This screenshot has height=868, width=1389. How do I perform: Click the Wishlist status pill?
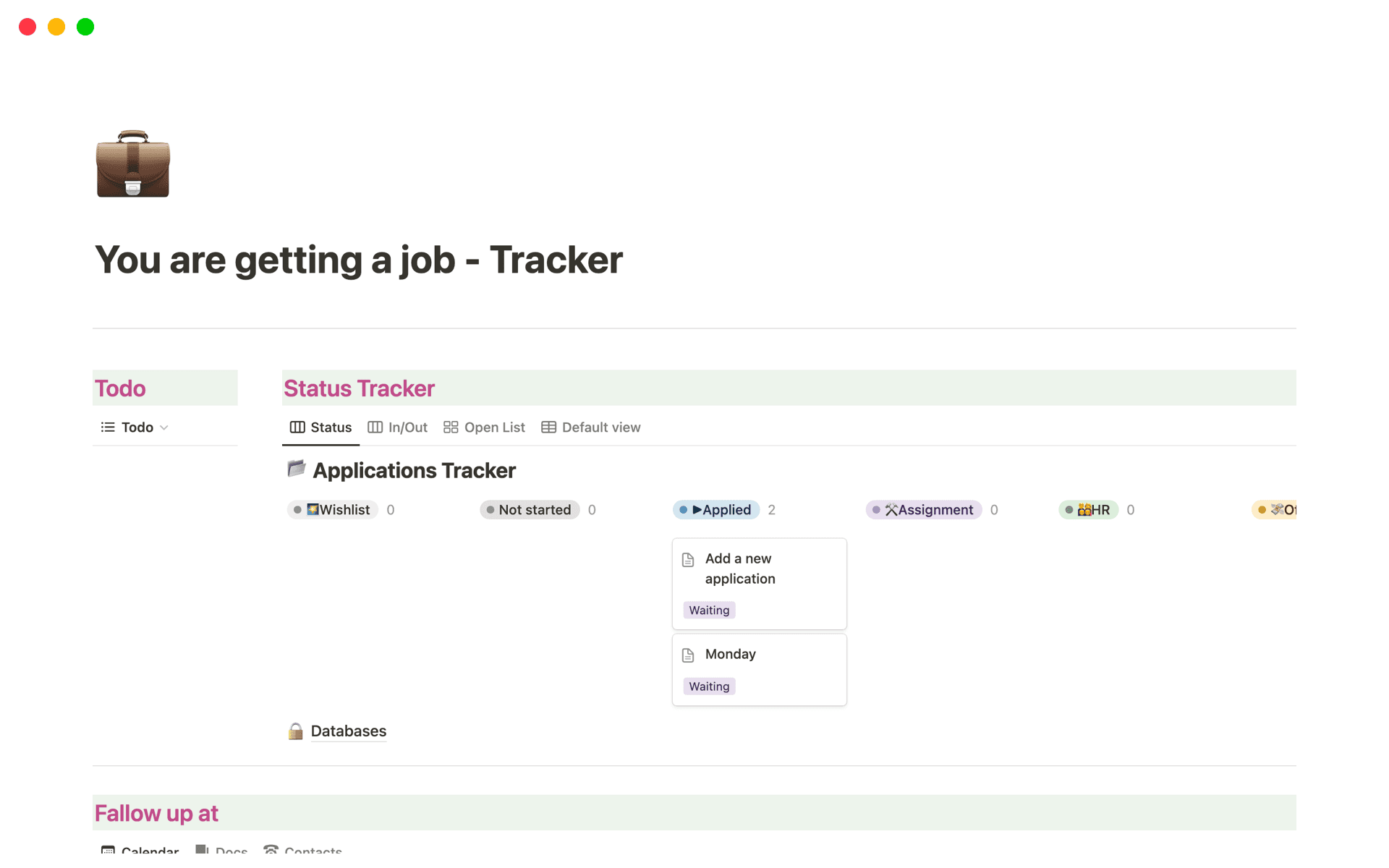(332, 509)
